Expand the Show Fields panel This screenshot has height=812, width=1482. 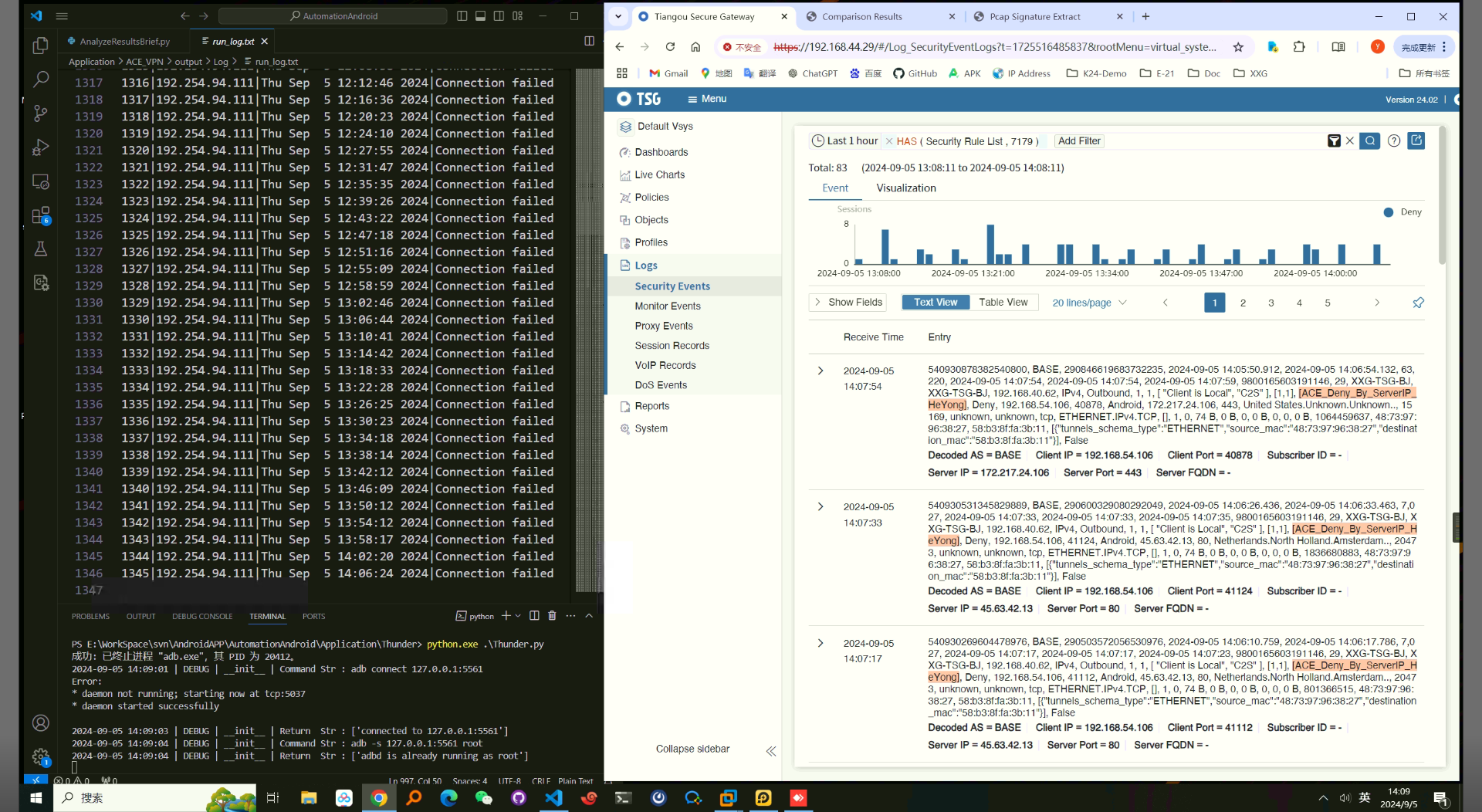[848, 303]
